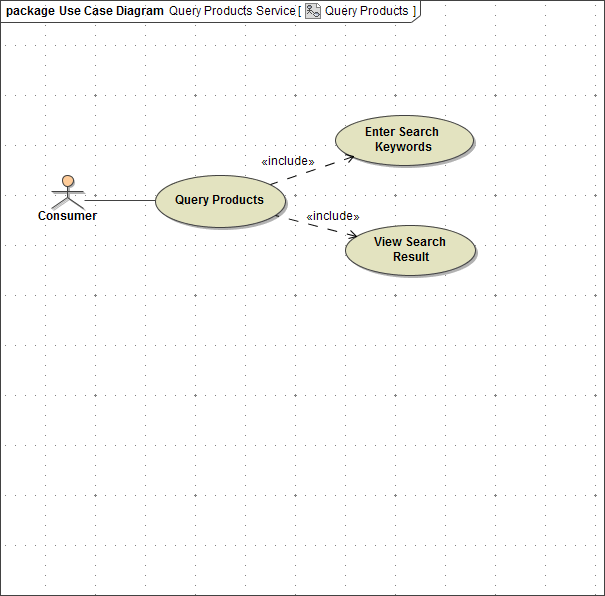Select the View Search Result use case

coord(410,249)
